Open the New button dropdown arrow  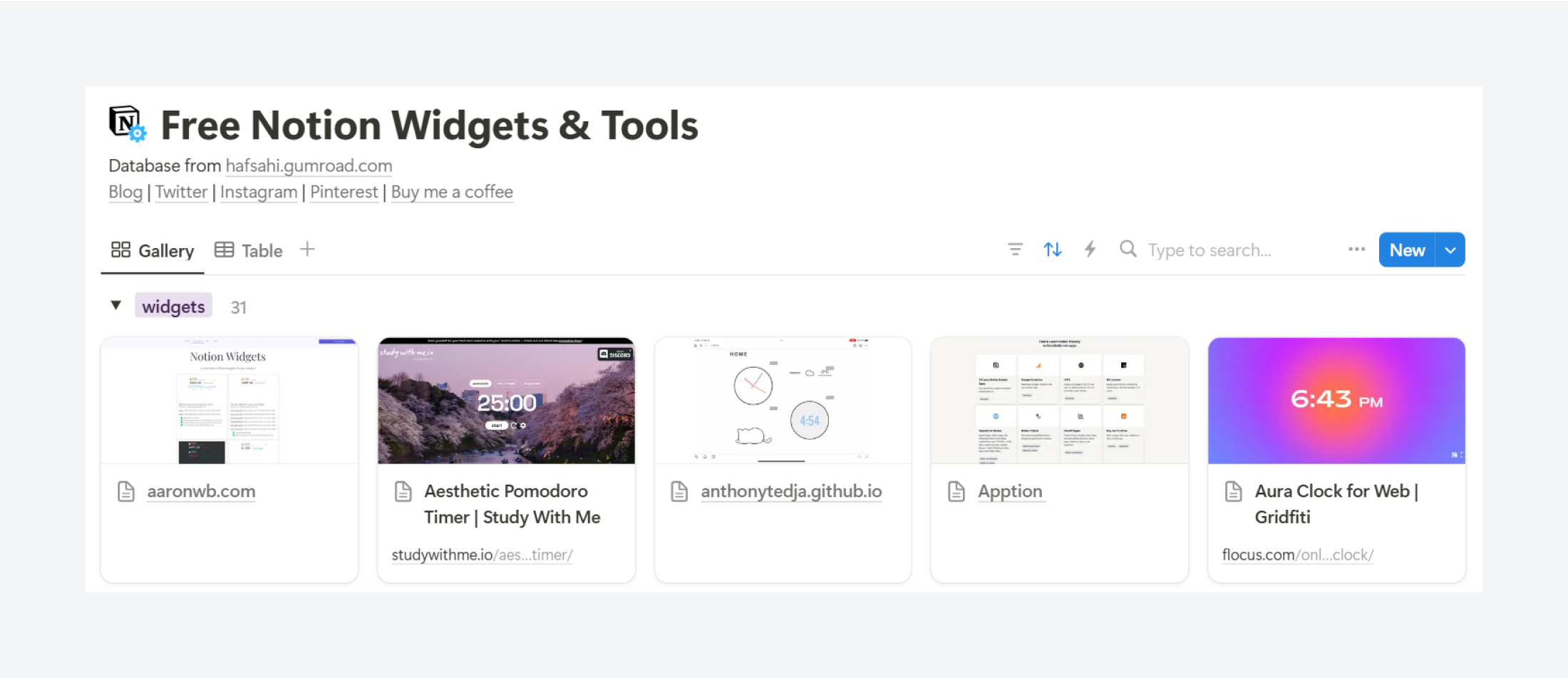(1450, 250)
